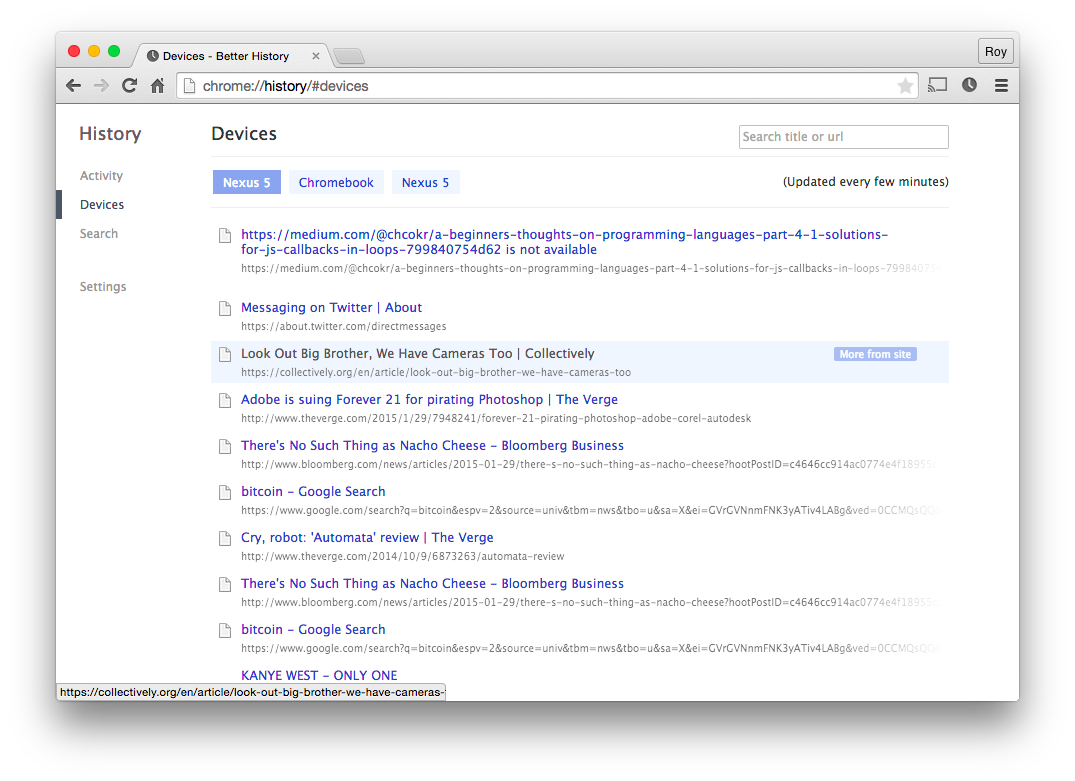
Task: Click the page icon beside Adobe is suing Forever 21
Action: coord(225,400)
